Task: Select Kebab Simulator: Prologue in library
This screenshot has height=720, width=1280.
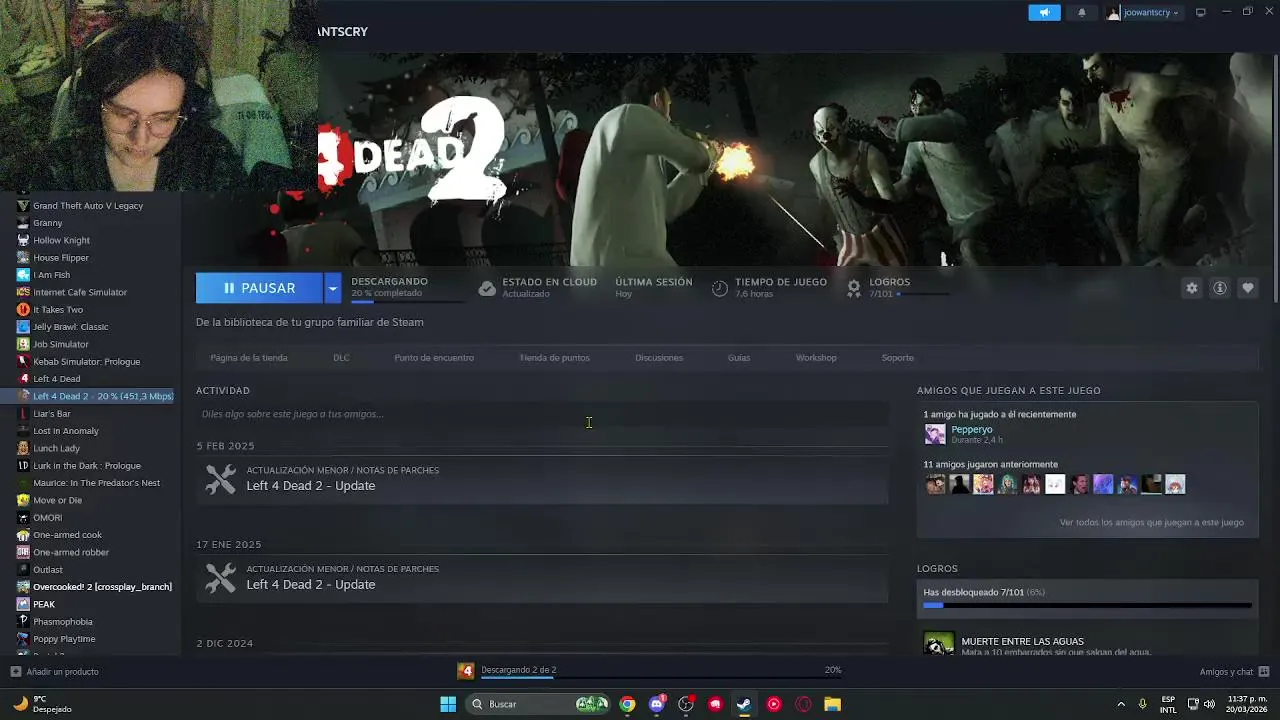Action: coord(86,362)
